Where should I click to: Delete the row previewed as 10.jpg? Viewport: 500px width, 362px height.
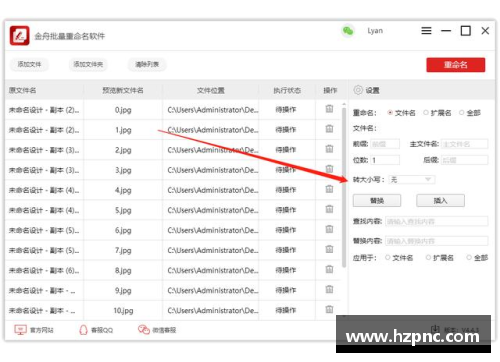click(x=329, y=310)
